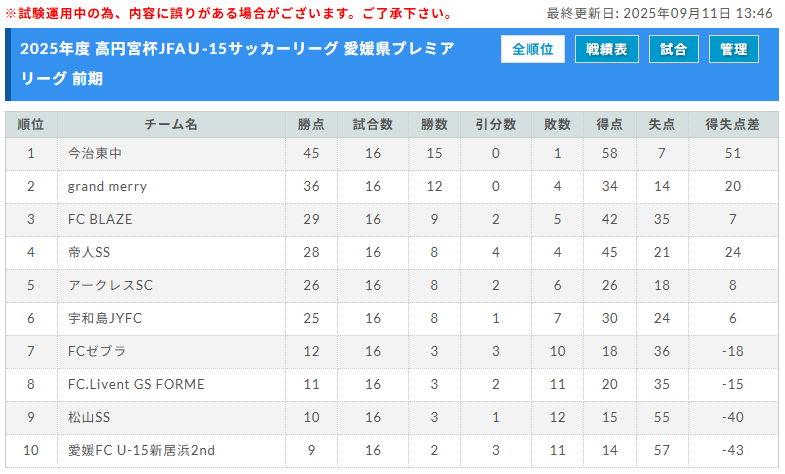
Task: Open the 管理 tab
Action: point(733,50)
